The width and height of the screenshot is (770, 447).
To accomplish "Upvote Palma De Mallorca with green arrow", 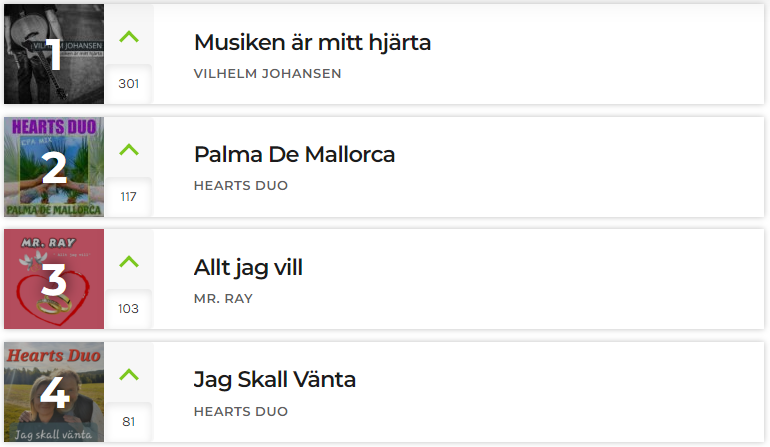I will click(129, 149).
